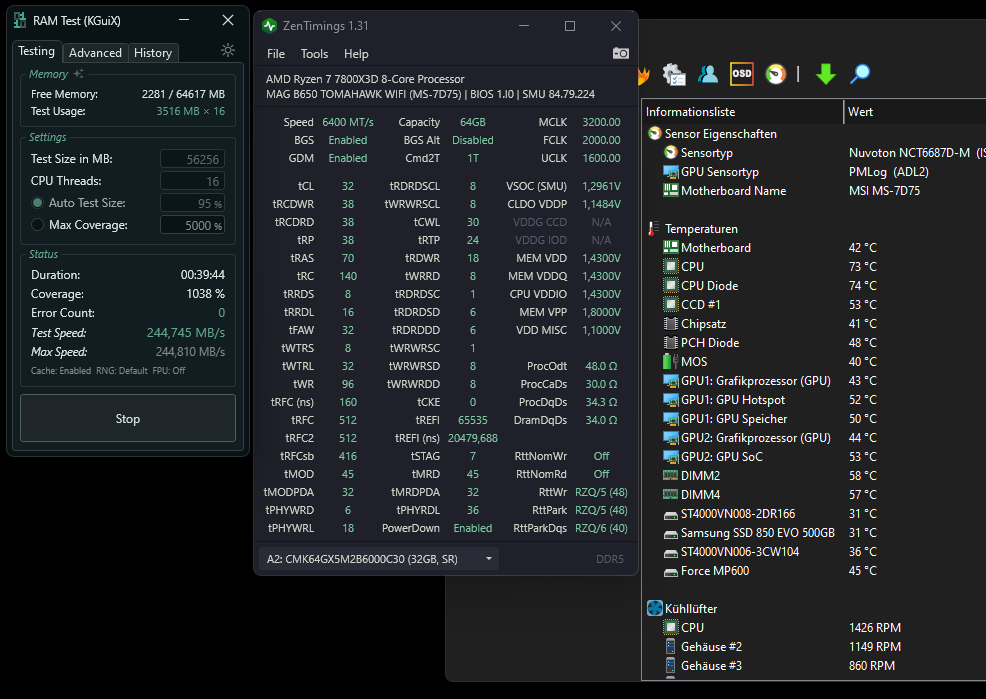Click the plus next to the Memory label
The height and width of the screenshot is (699, 986).
79,73
